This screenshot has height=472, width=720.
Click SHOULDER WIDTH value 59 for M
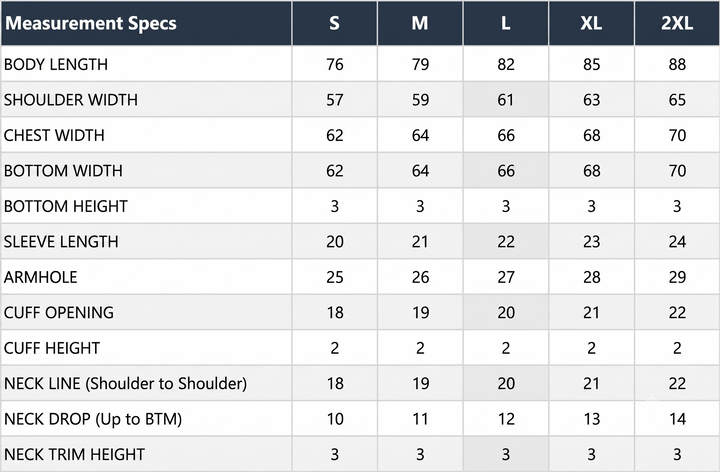420,100
